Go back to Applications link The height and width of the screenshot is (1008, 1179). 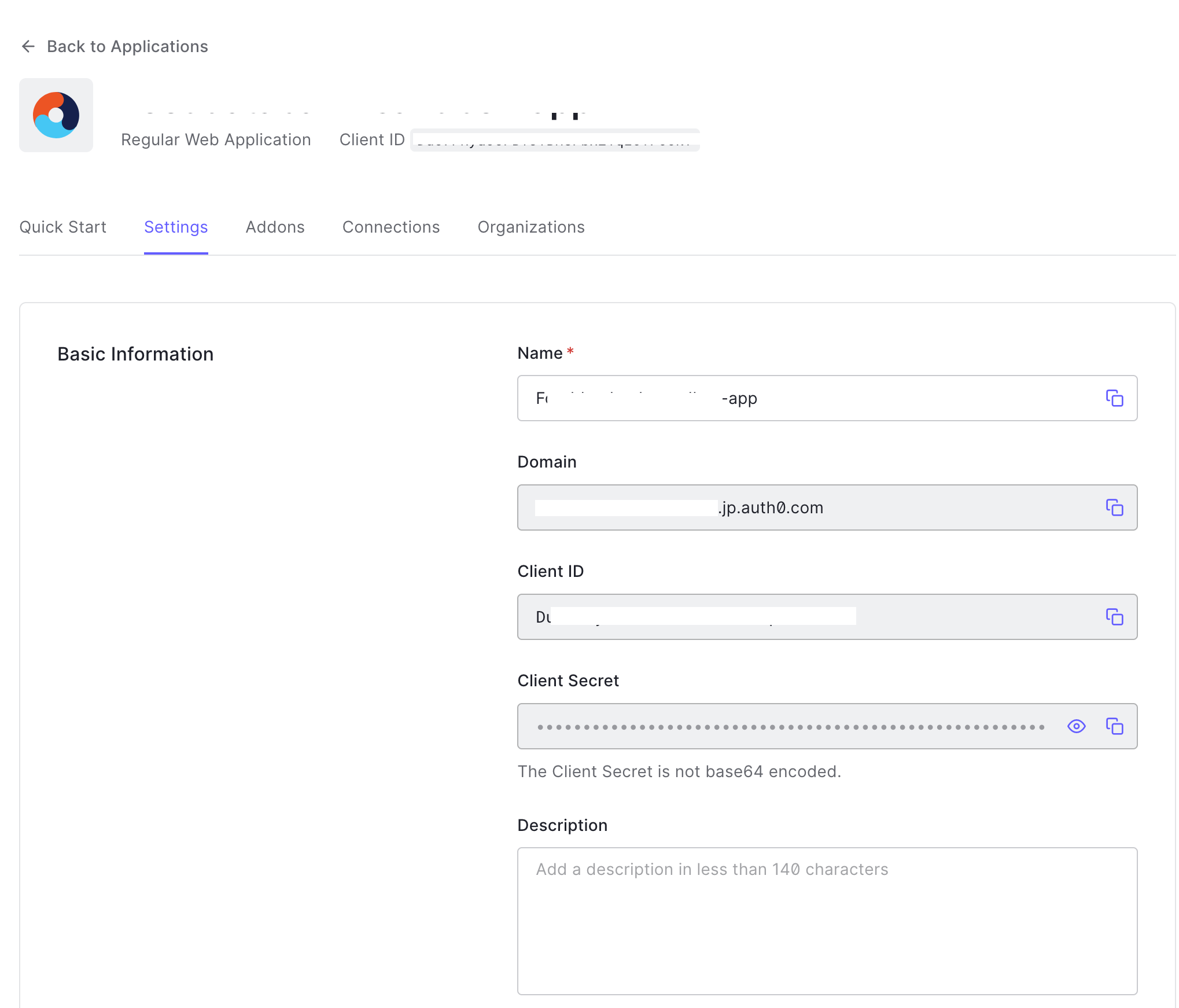point(127,46)
